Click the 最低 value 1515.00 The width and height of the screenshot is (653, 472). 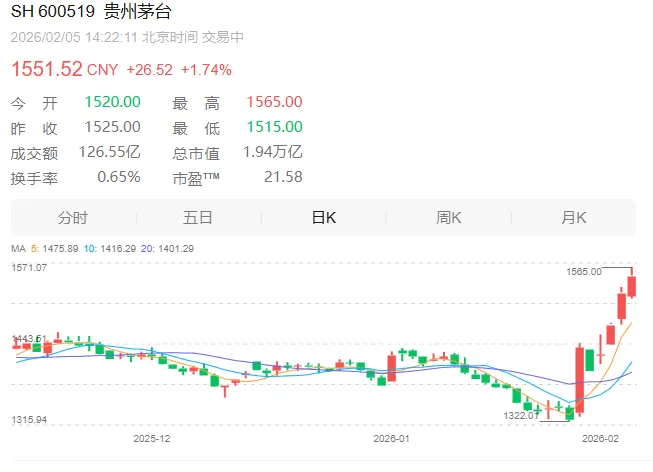coord(274,127)
